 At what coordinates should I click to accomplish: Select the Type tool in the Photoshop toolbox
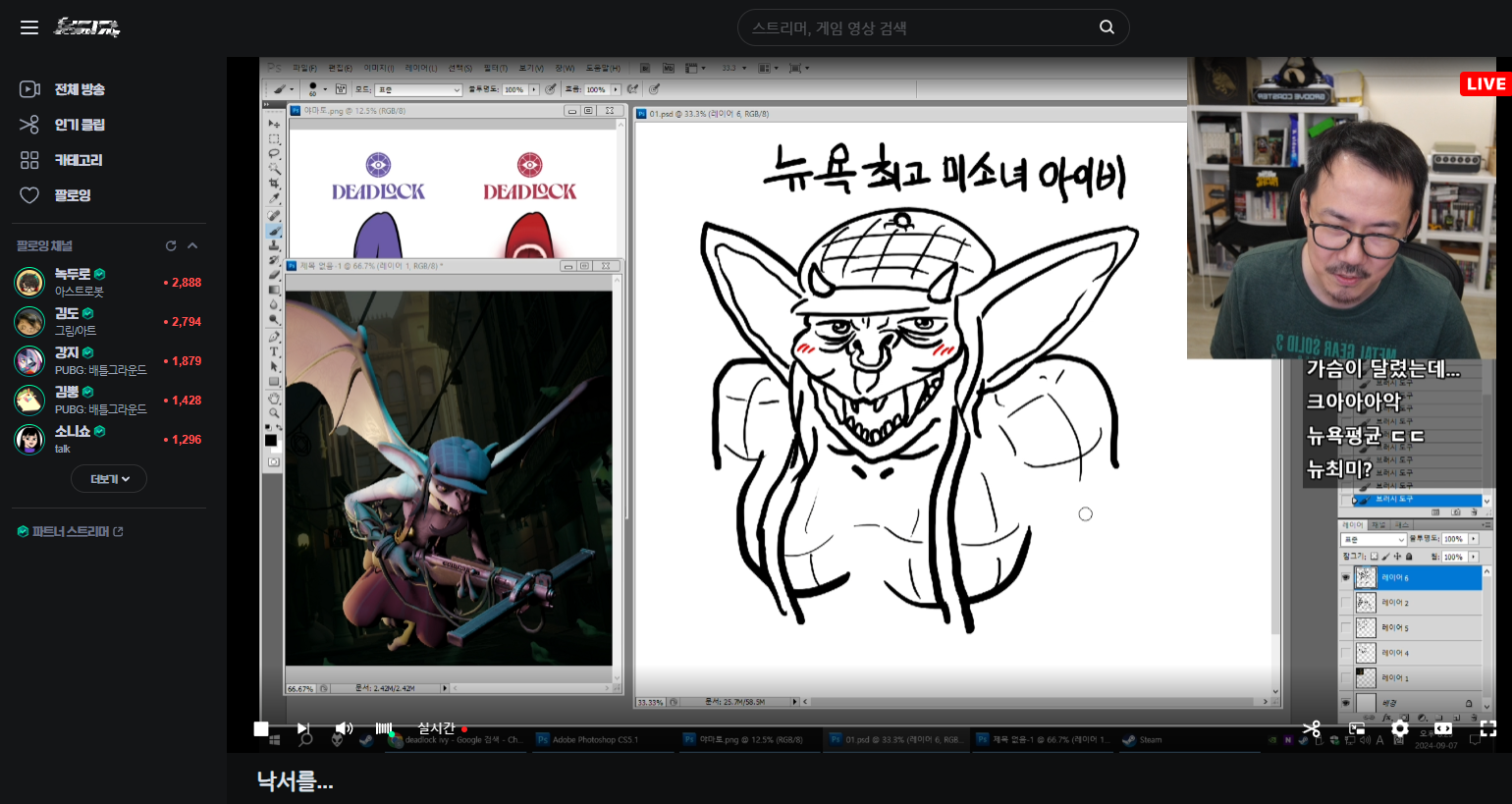click(274, 351)
